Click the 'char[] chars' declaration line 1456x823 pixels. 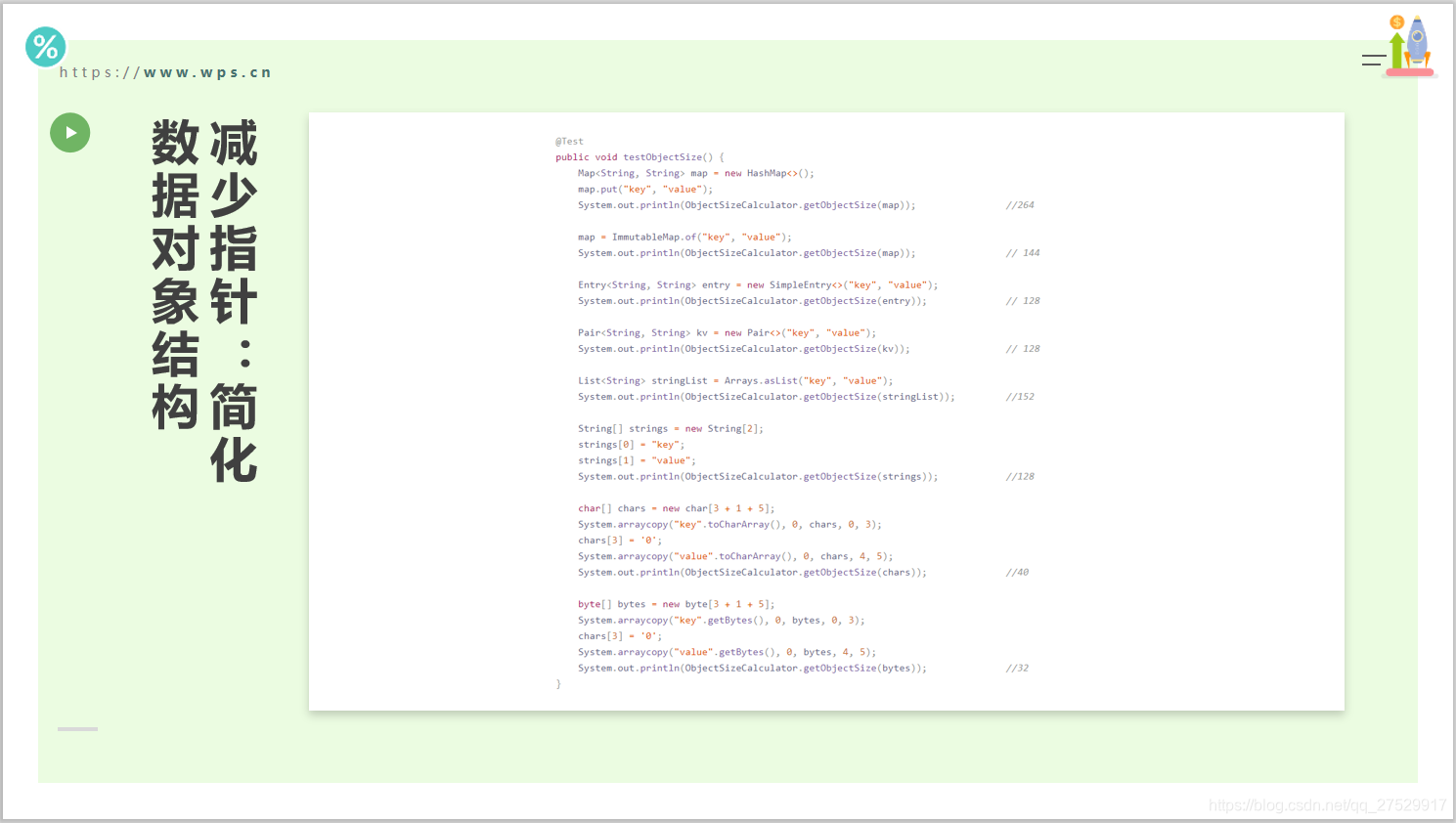[x=676, y=508]
